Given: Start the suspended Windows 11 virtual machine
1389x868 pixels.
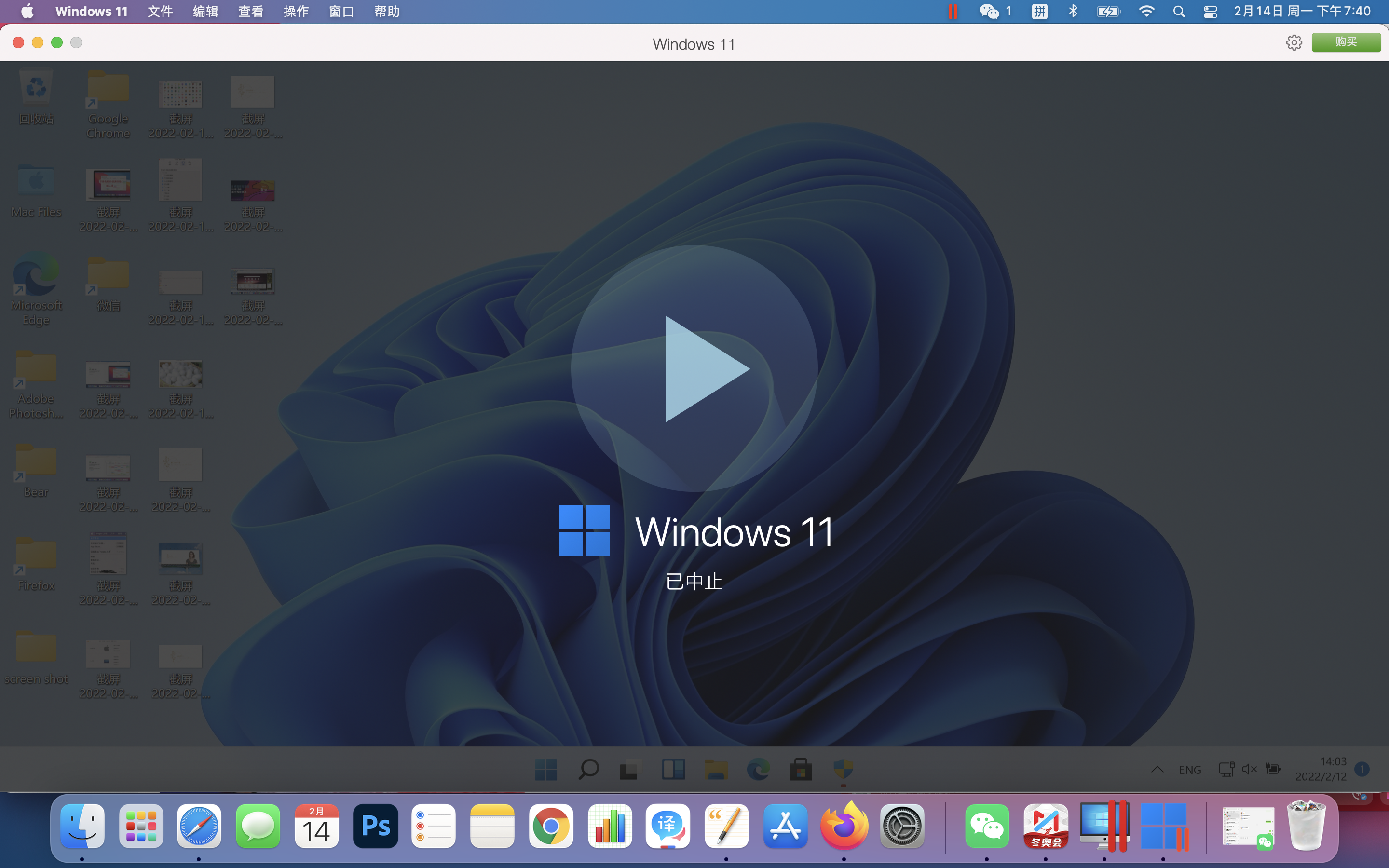Looking at the screenshot, I should (694, 368).
